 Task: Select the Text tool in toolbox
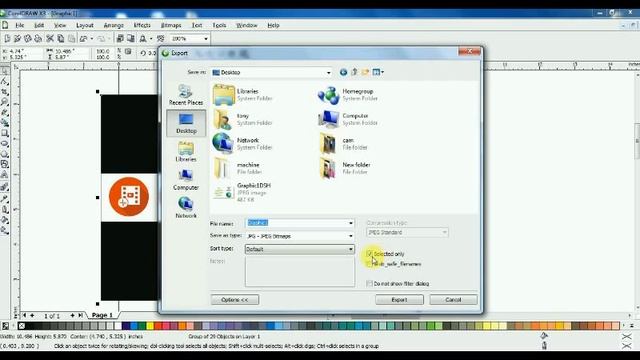click(4, 175)
